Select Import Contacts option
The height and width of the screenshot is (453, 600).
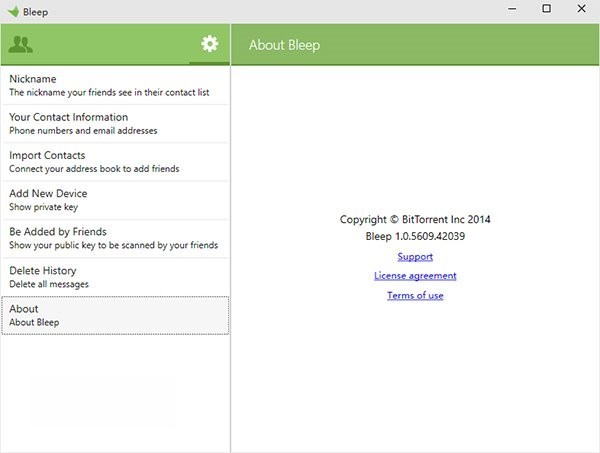click(x=116, y=162)
